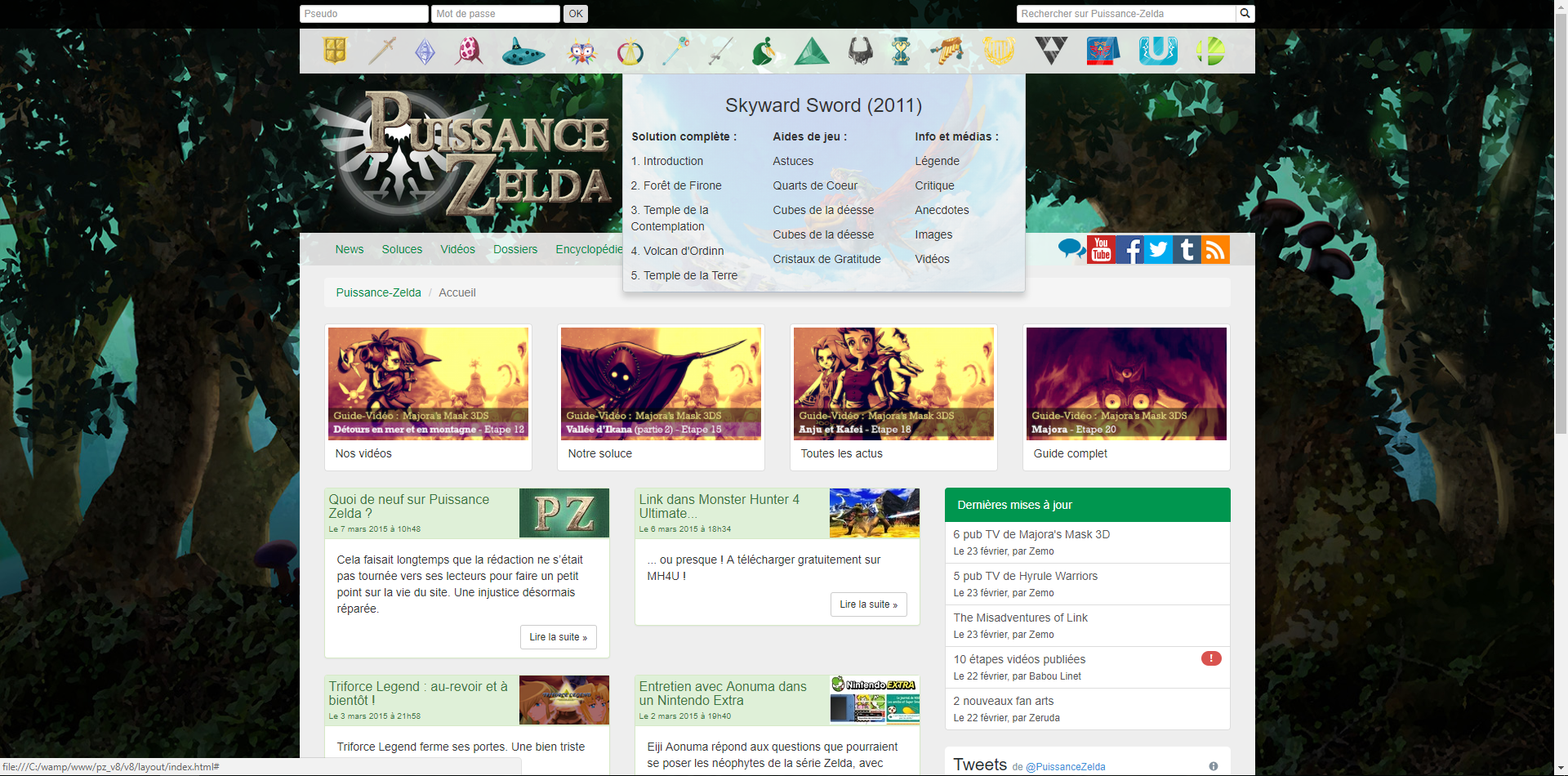The image size is (1568, 776).
Task: Open the silver sword game icon
Action: pos(720,51)
